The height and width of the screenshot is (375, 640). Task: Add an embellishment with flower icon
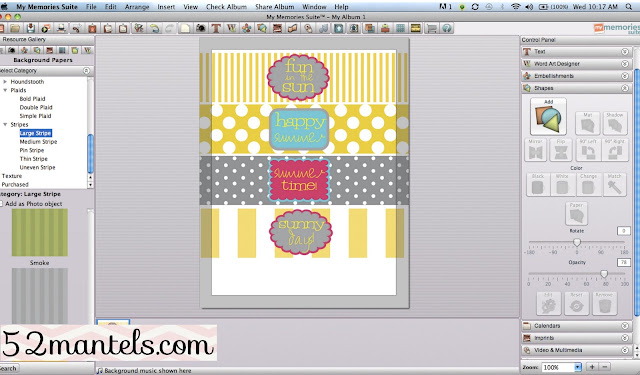(247, 28)
